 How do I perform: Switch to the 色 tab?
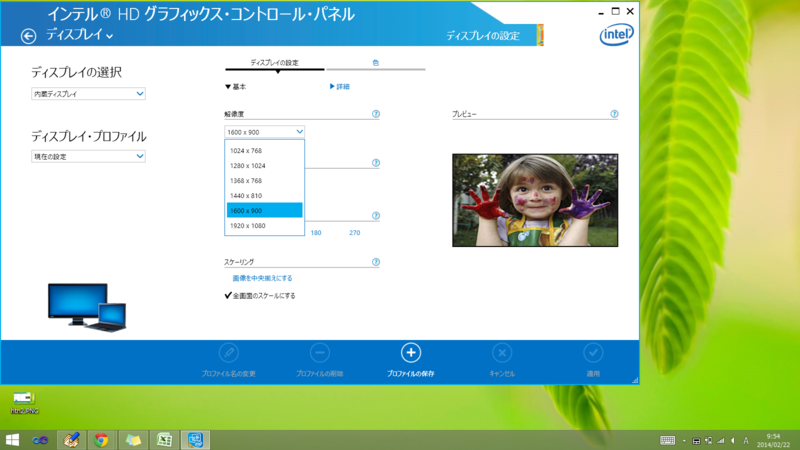[x=376, y=63]
